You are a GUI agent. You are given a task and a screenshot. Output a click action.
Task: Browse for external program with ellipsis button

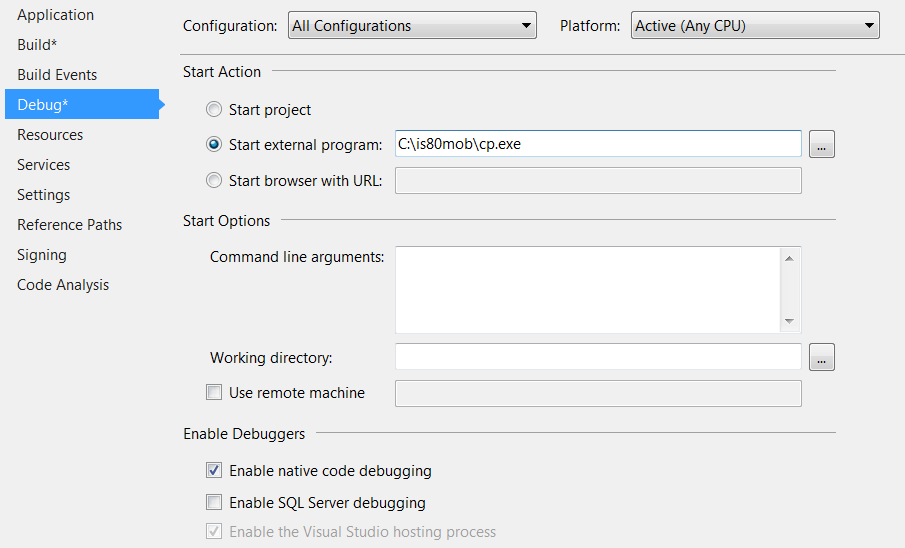coord(821,144)
